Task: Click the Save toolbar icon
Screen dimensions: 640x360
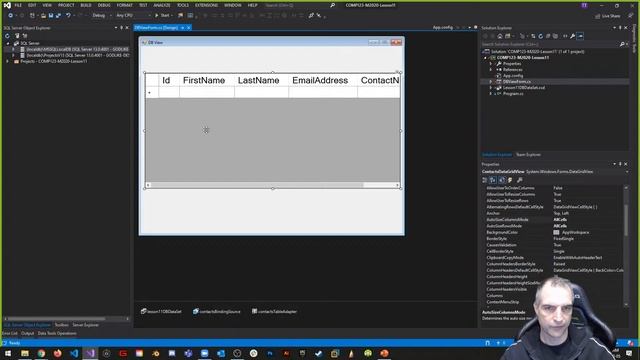Action: coord(51,16)
